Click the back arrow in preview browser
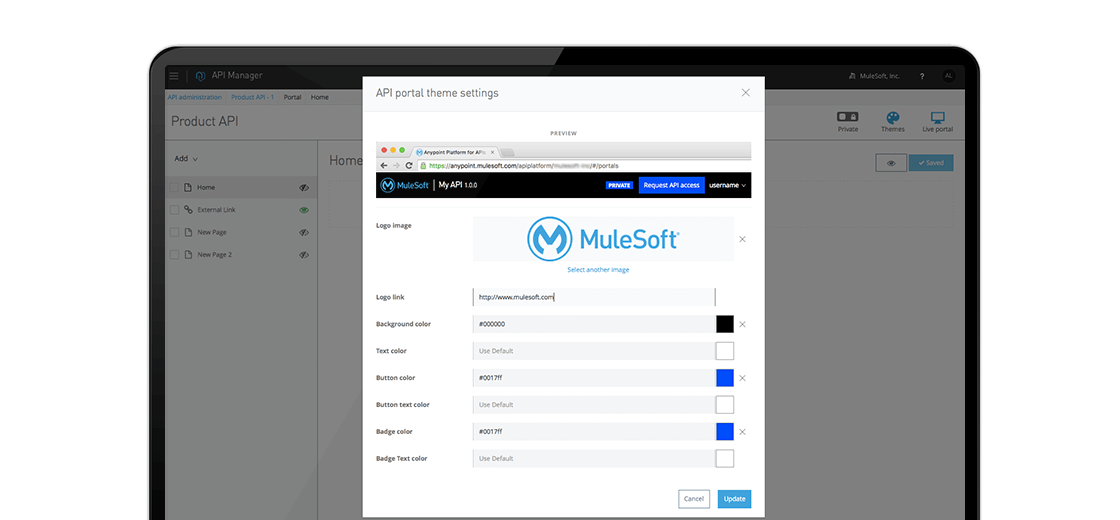 pyautogui.click(x=384, y=165)
